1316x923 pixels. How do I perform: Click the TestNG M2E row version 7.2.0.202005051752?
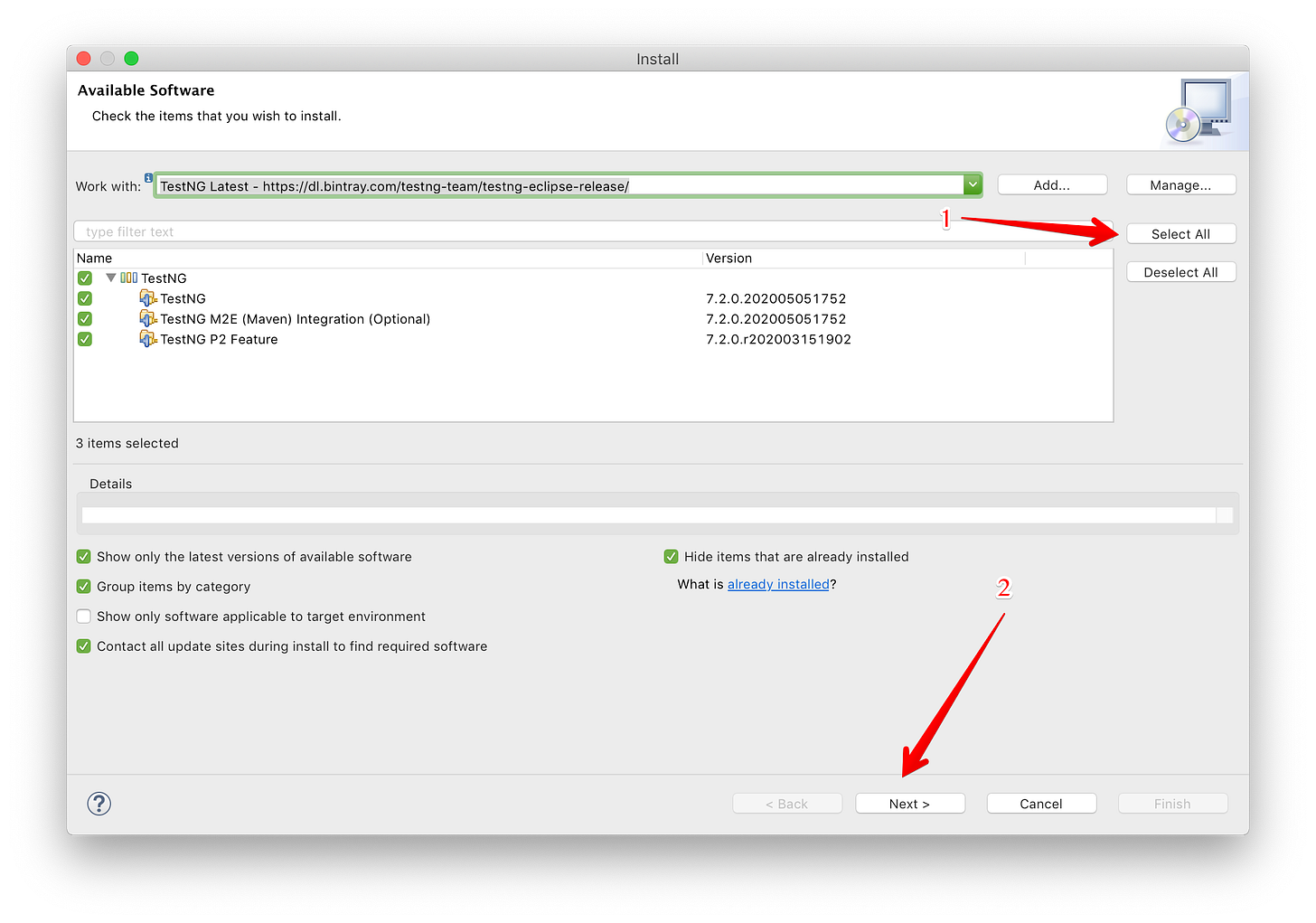coord(775,319)
